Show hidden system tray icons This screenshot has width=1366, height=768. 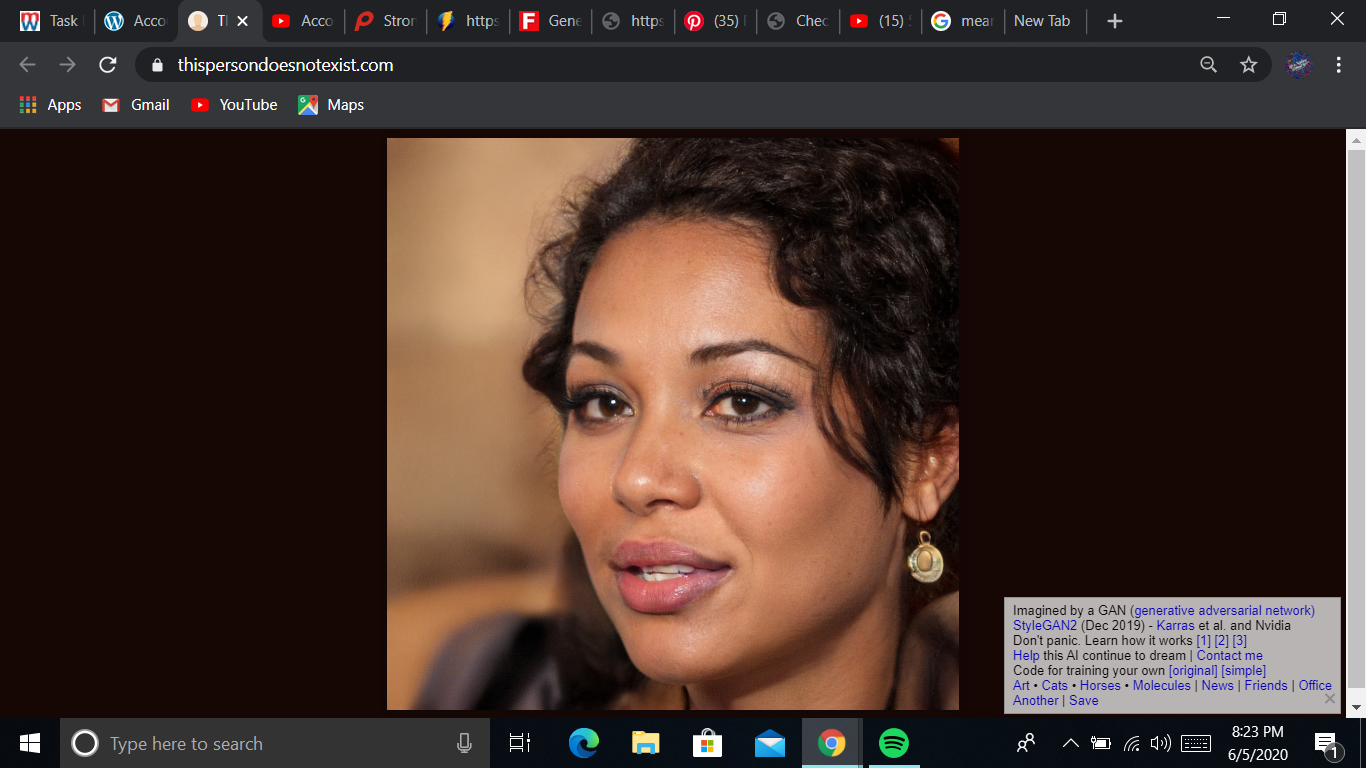tap(1070, 743)
